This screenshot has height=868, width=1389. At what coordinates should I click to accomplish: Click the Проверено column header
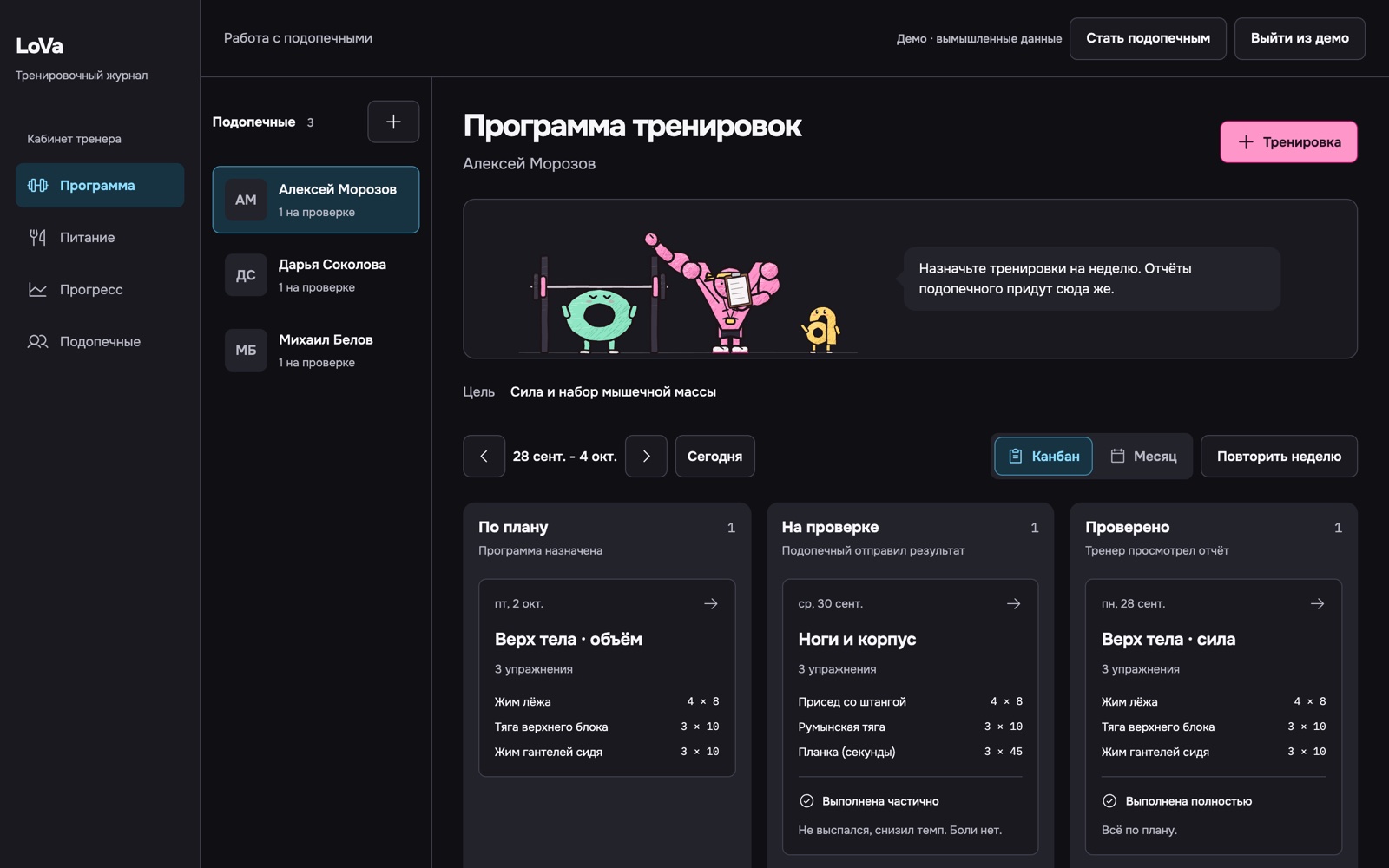[1127, 527]
